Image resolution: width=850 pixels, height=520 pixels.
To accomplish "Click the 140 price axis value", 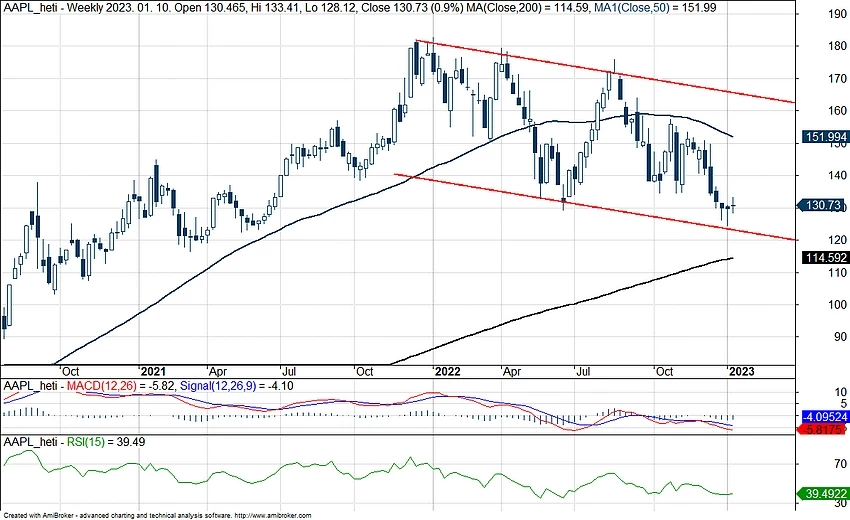I will click(x=838, y=175).
